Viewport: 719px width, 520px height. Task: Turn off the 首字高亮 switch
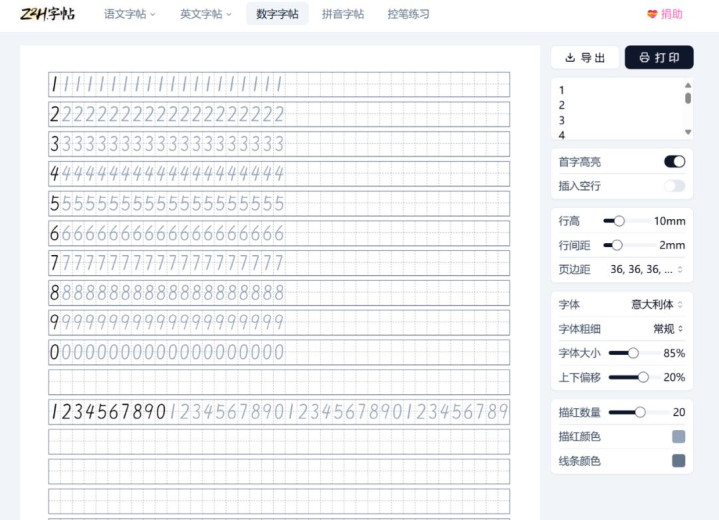pyautogui.click(x=675, y=161)
